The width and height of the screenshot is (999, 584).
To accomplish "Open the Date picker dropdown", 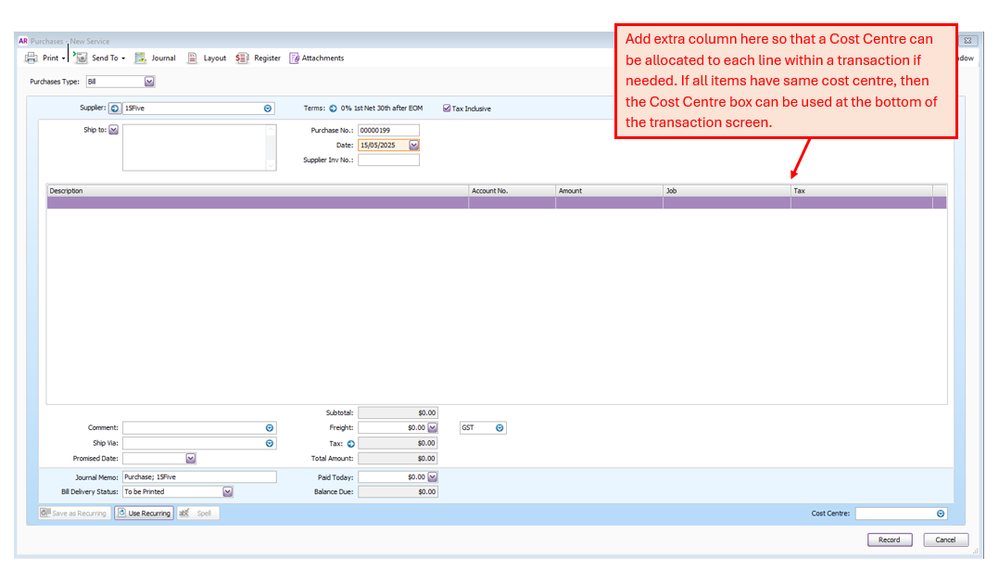I will point(414,145).
